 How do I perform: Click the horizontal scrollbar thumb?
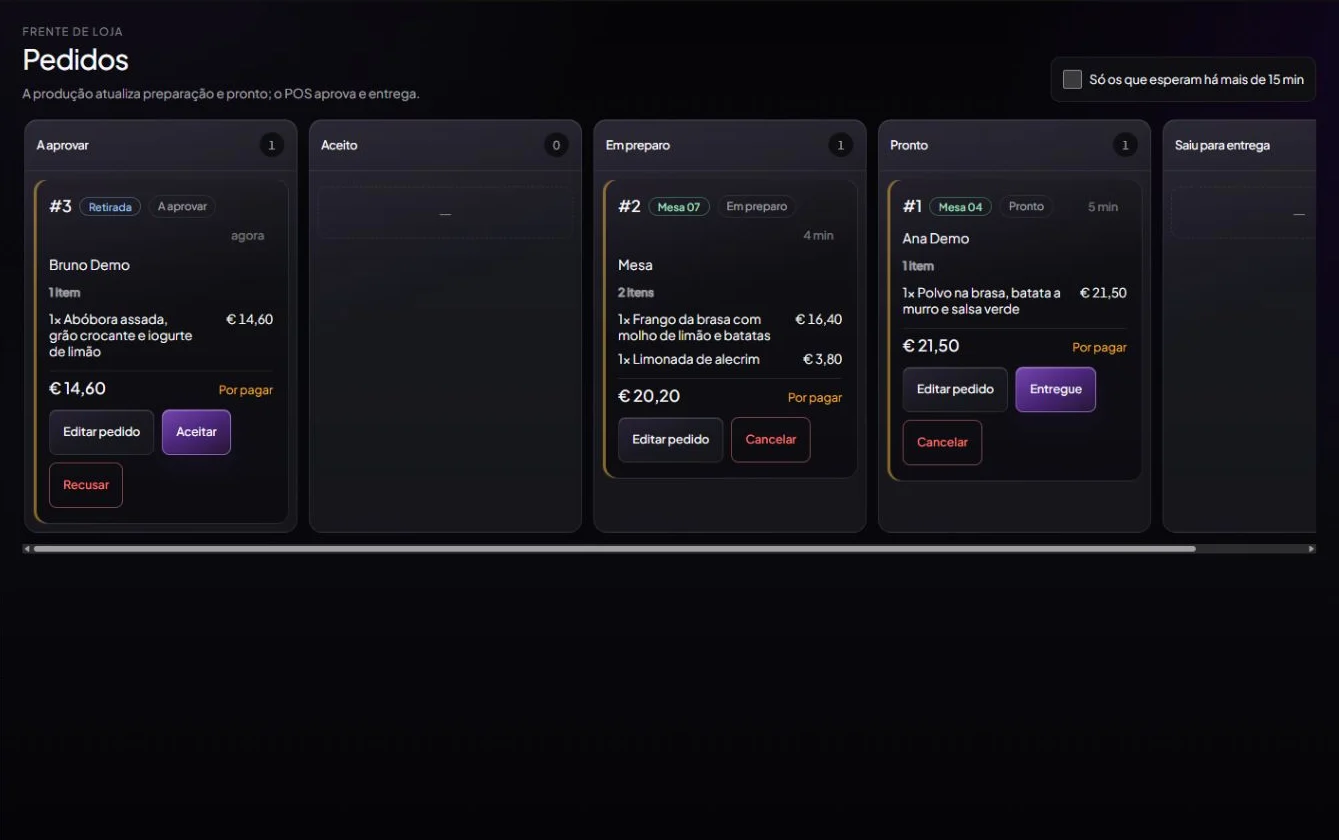tap(614, 549)
